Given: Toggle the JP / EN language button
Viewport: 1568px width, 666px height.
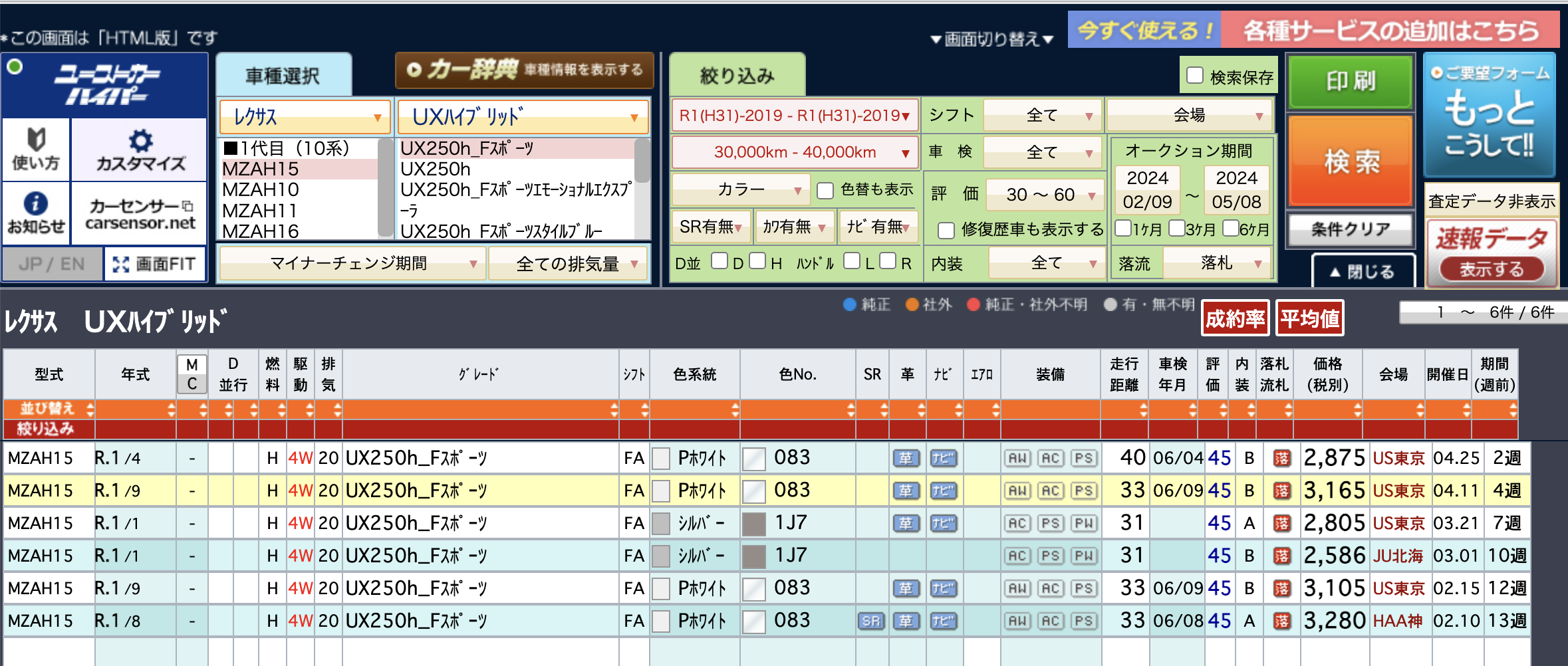Looking at the screenshot, I should coord(52,264).
